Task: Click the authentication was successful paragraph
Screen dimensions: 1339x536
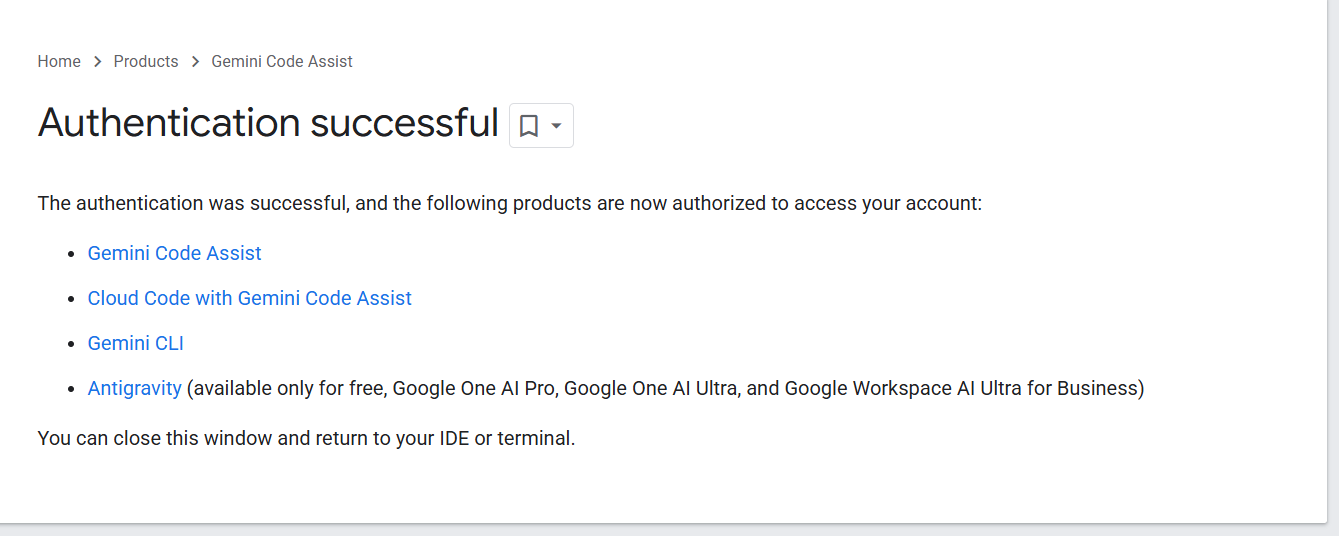Action: (510, 204)
